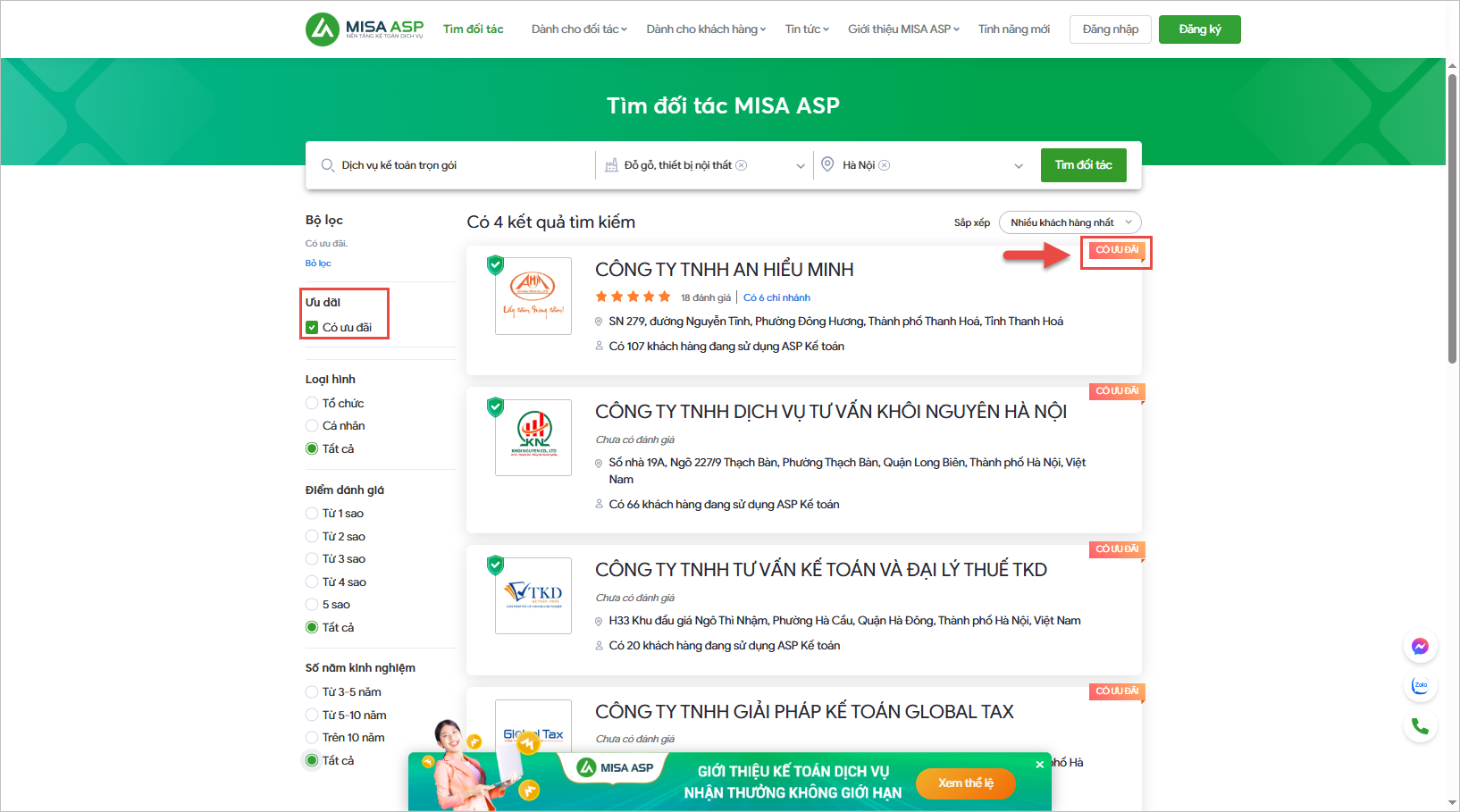The image size is (1460, 812).
Task: Remove the Đồ gỗ, thiết bị nội thất filter
Action: 742,165
